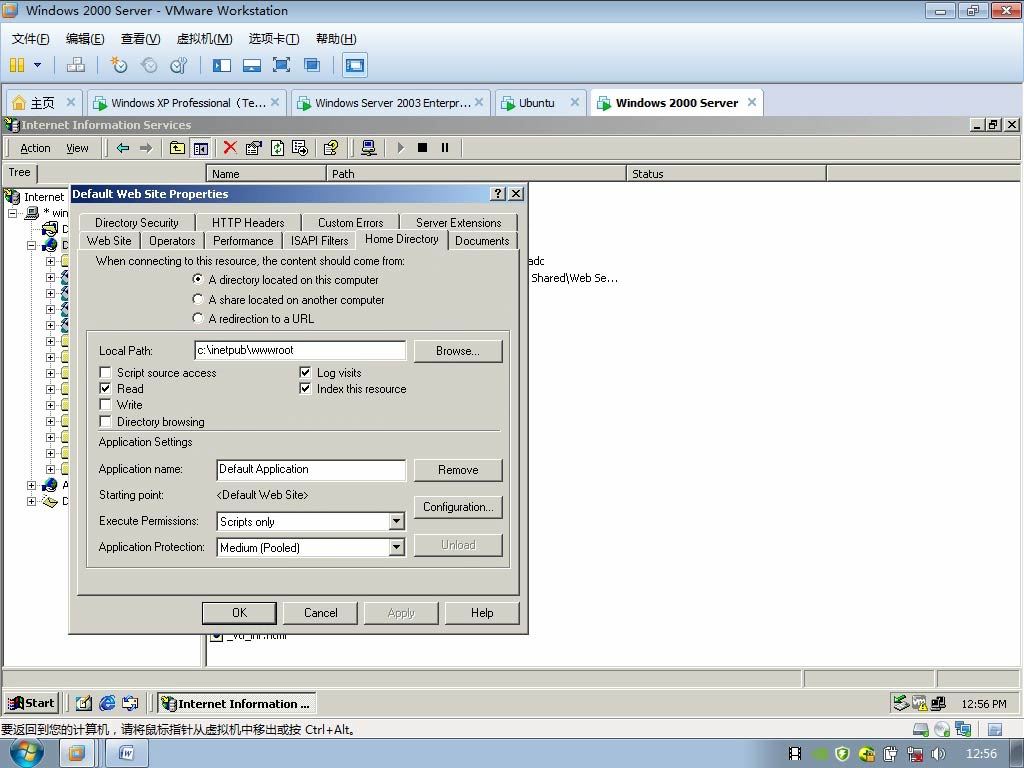Enable the Write checkbox
The height and width of the screenshot is (768, 1024).
(106, 405)
